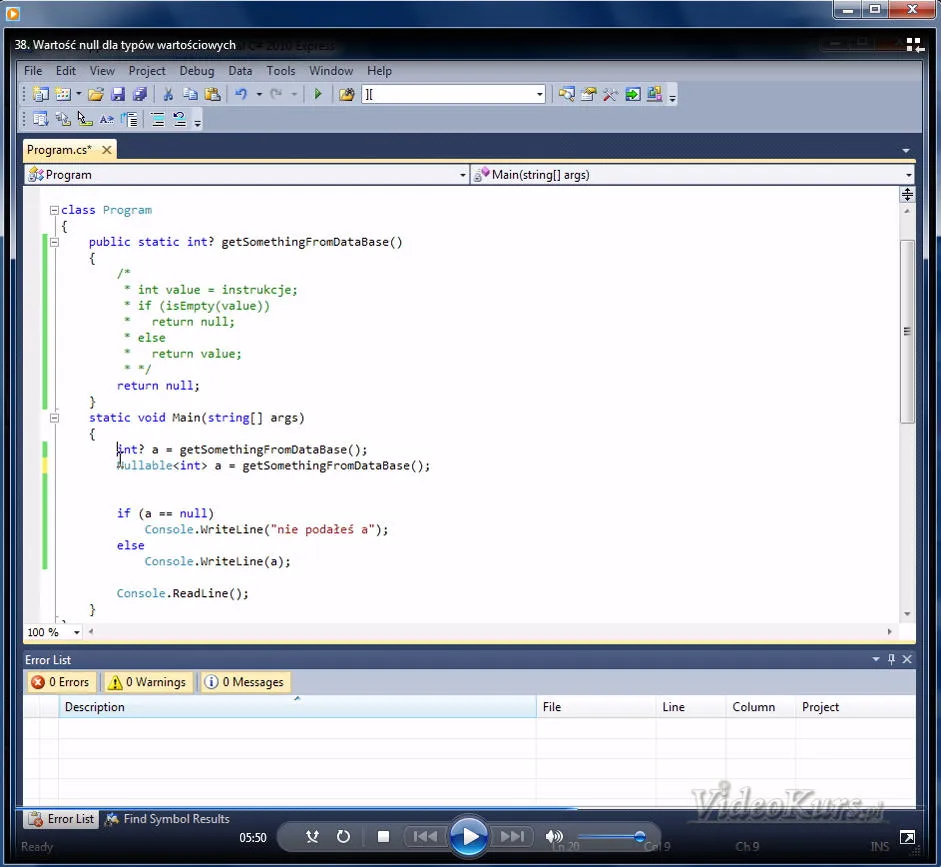Undo the last edit via the toolbar

241,94
